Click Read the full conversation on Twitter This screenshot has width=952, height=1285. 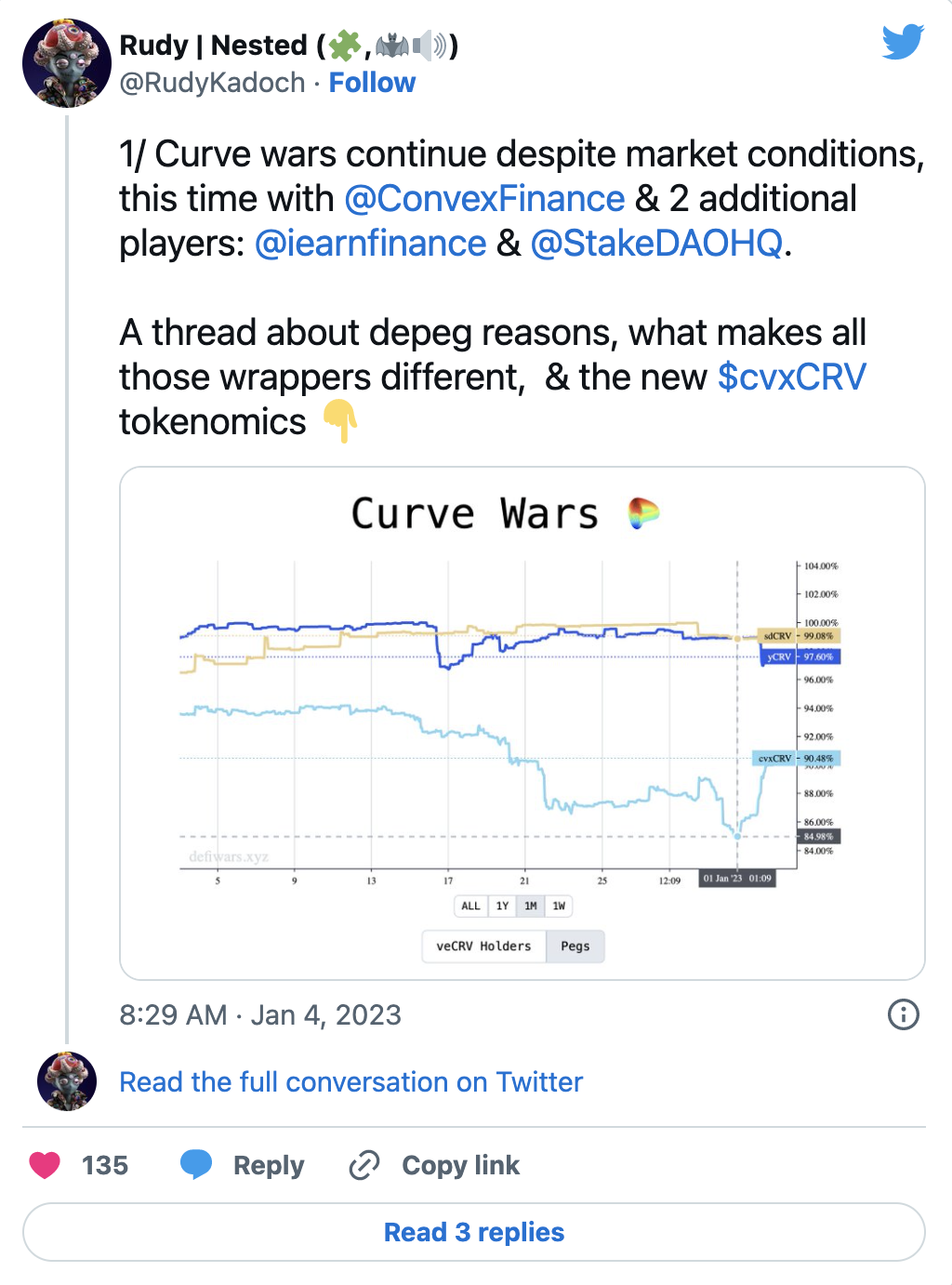coord(351,1081)
